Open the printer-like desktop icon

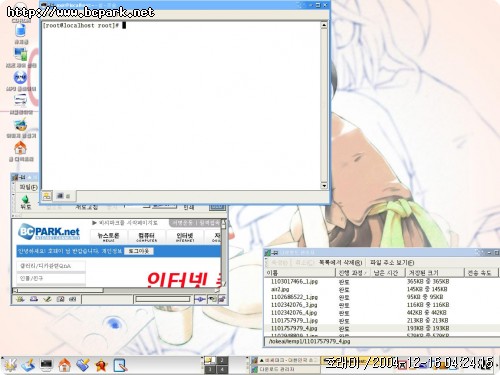pos(21,100)
